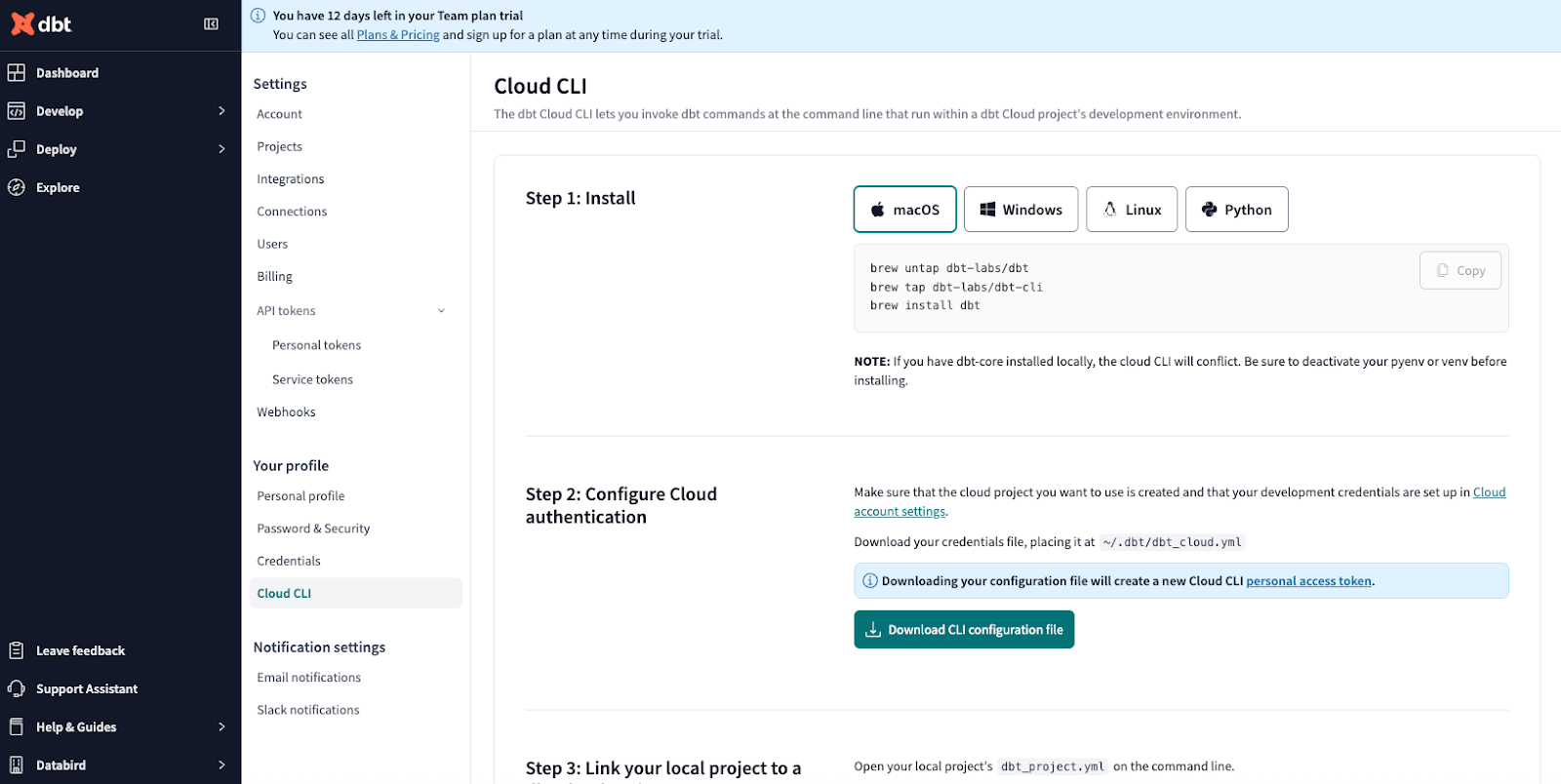Open Email notifications
Image resolution: width=1561 pixels, height=784 pixels.
coord(308,677)
